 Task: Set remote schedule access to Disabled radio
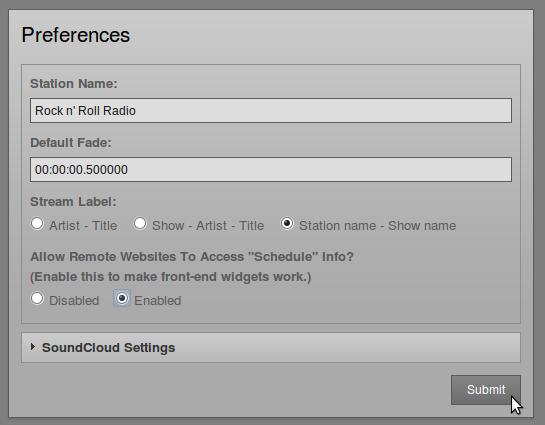(x=37, y=299)
